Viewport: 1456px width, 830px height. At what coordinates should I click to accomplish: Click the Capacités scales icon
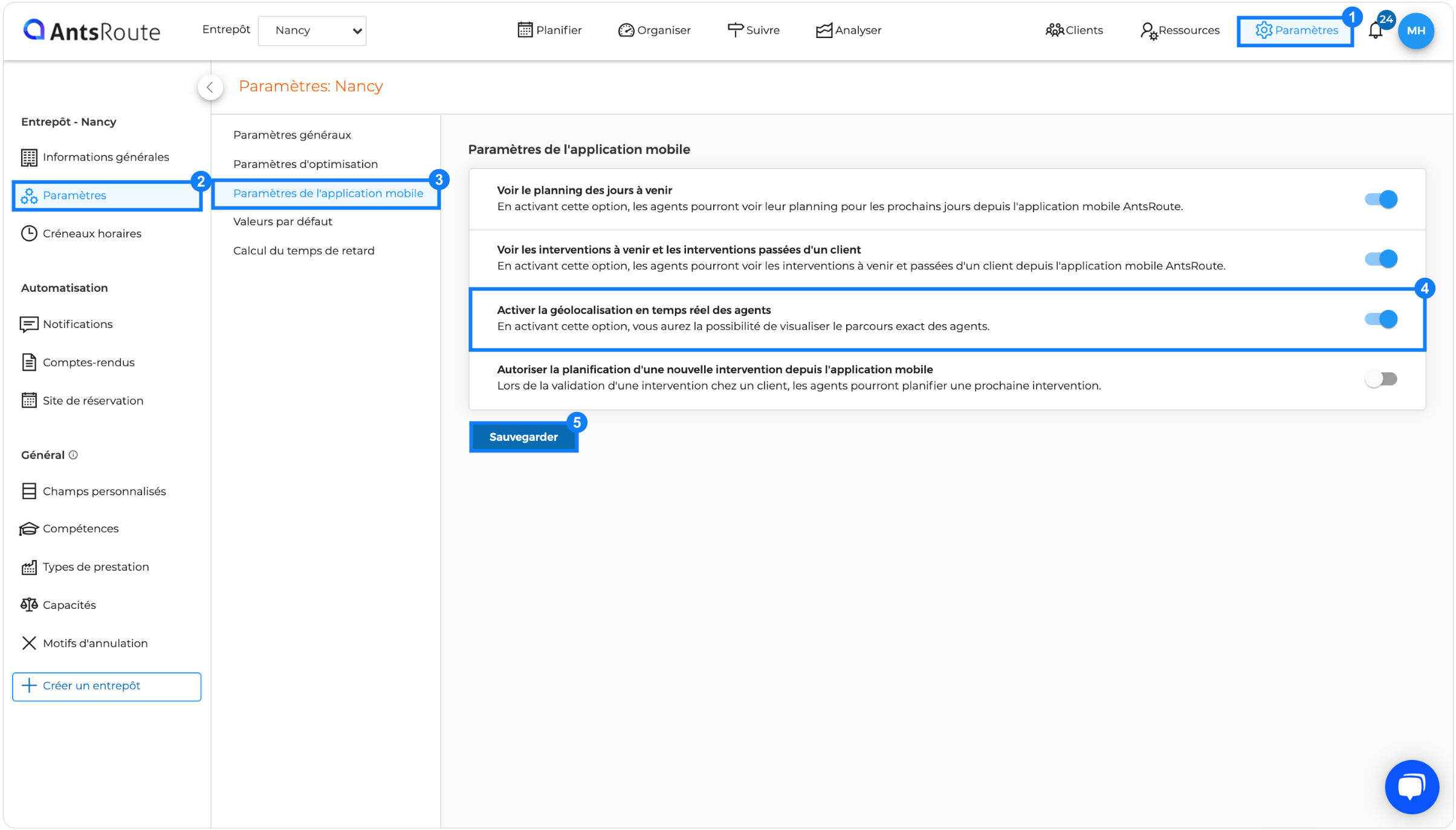point(29,605)
